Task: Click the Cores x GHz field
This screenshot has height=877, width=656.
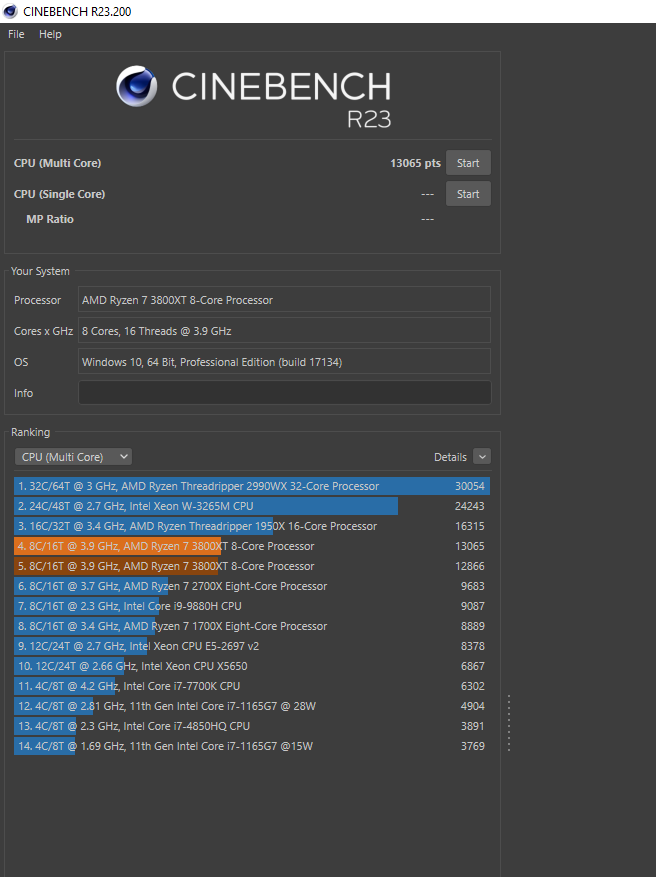Action: click(x=285, y=331)
